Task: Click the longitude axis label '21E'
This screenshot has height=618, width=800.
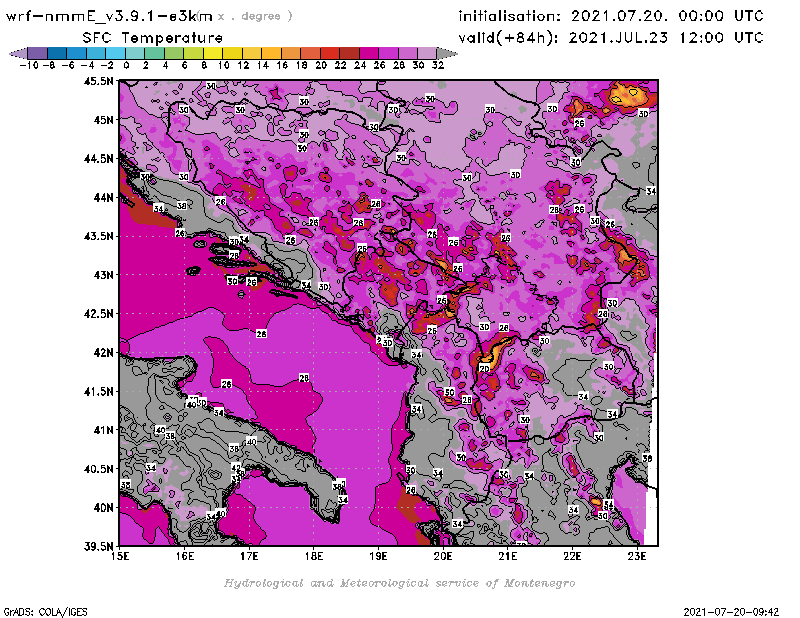Action: [x=507, y=556]
